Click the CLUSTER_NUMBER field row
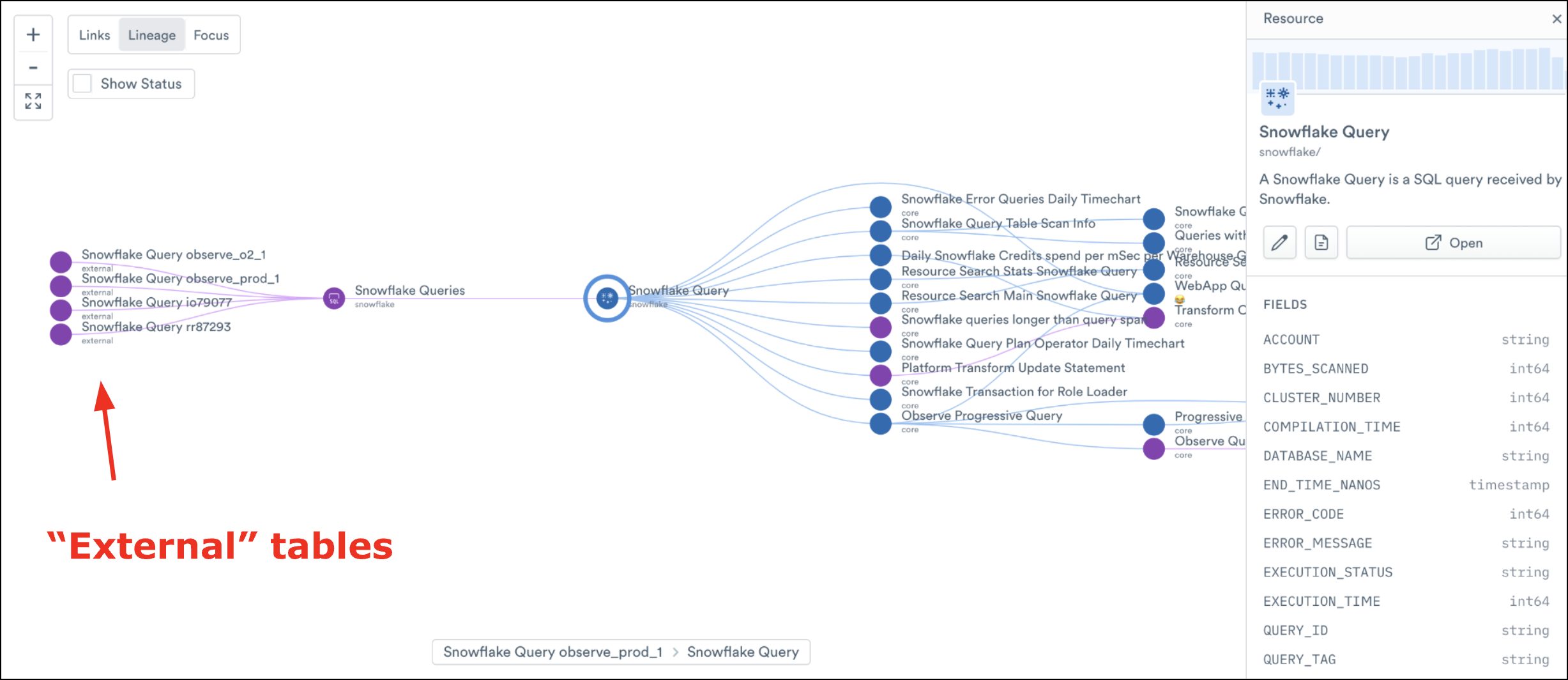The width and height of the screenshot is (1568, 680). (x=1406, y=398)
